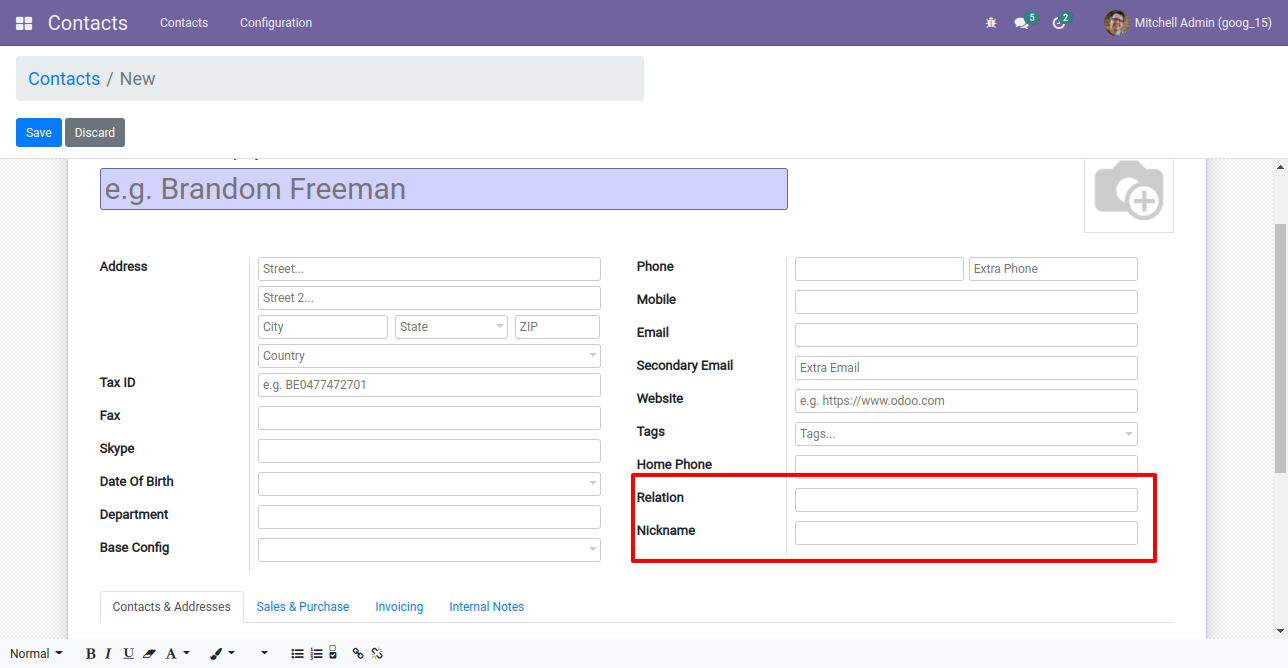
Task: Open the conversations messages icon
Action: tap(1021, 23)
